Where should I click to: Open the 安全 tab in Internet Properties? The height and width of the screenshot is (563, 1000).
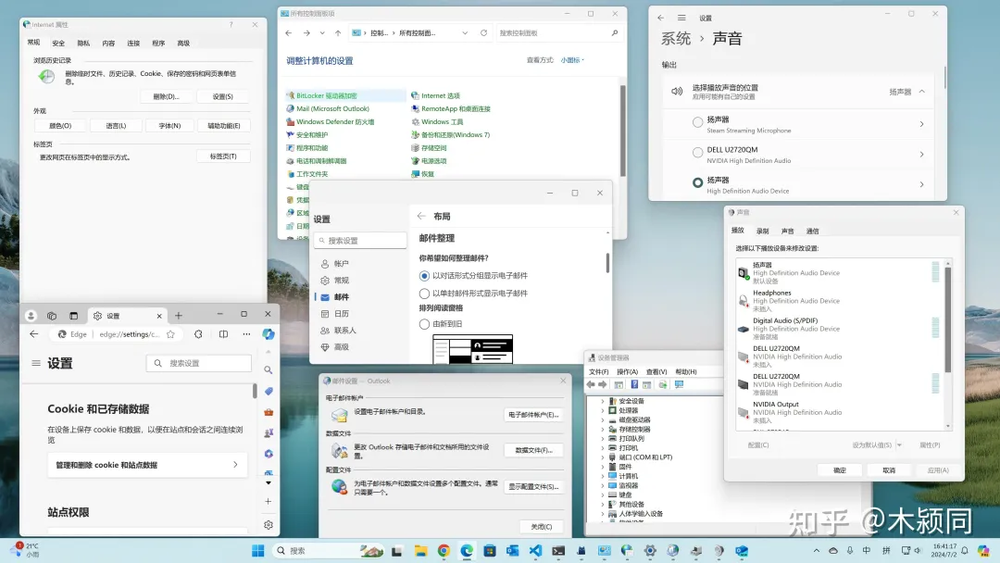(x=58, y=43)
